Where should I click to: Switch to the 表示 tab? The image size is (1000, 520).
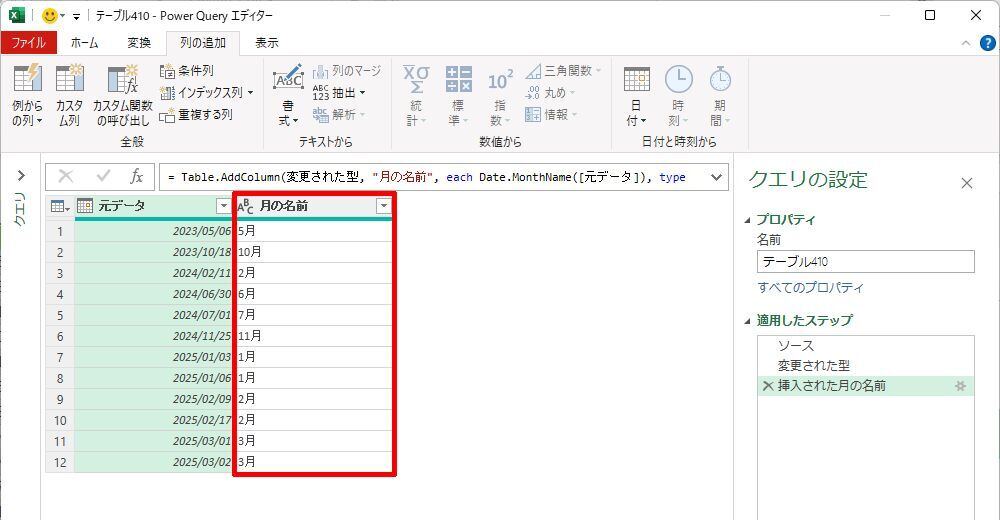pos(267,43)
